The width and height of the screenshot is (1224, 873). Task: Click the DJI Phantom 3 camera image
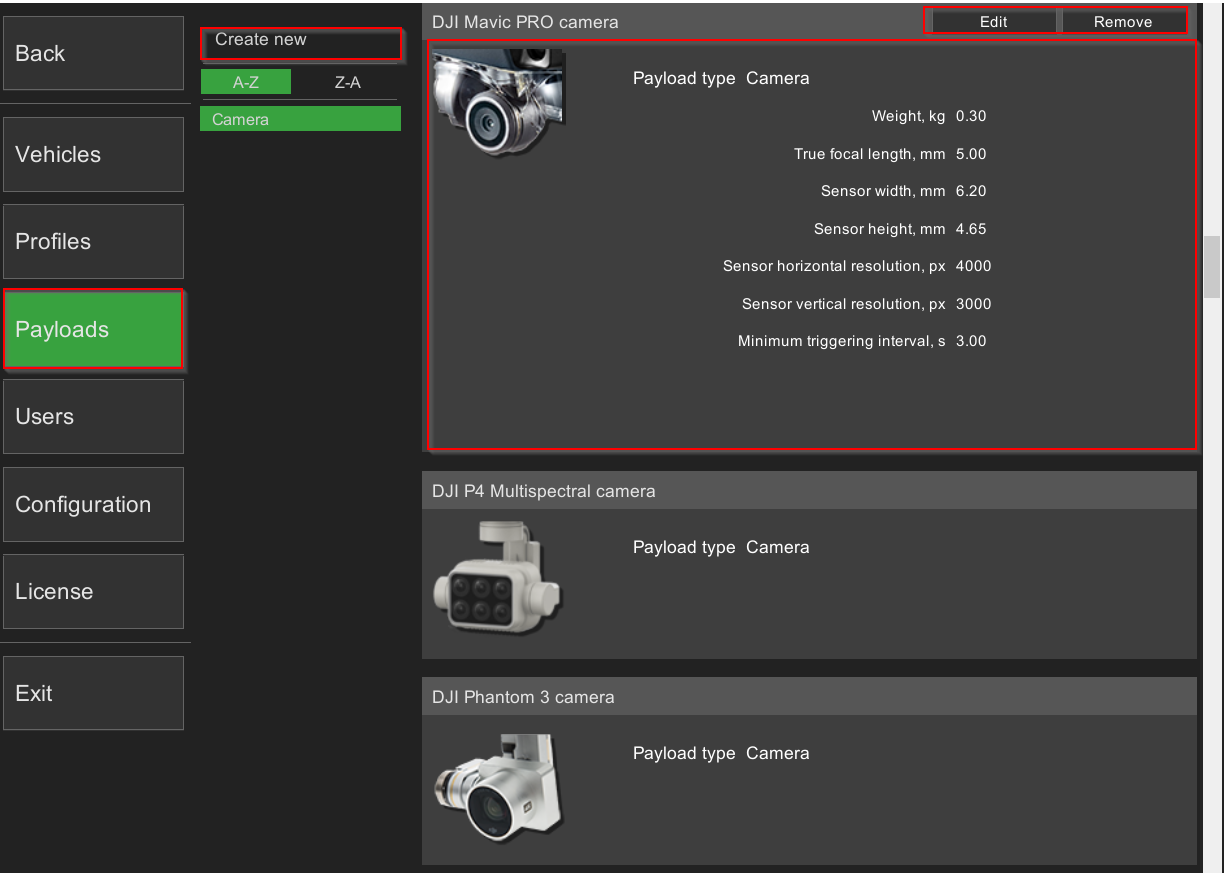[498, 788]
